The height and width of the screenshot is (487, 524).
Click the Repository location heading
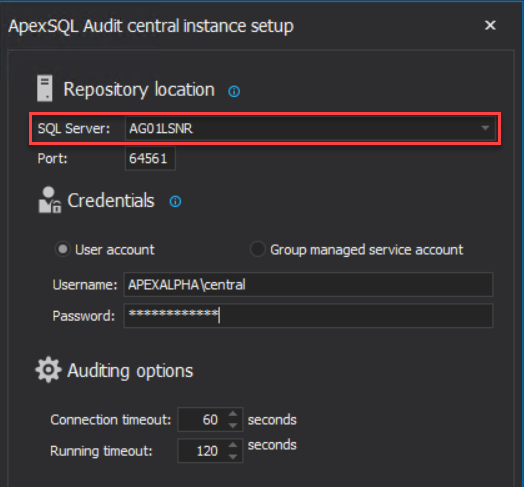coord(139,90)
